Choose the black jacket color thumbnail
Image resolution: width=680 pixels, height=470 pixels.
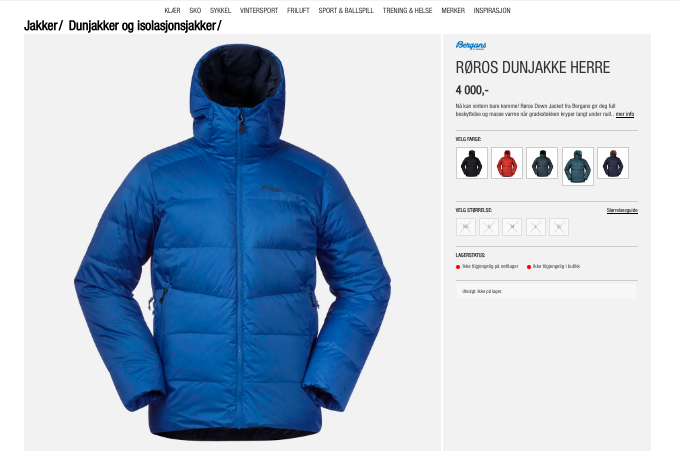coord(472,163)
